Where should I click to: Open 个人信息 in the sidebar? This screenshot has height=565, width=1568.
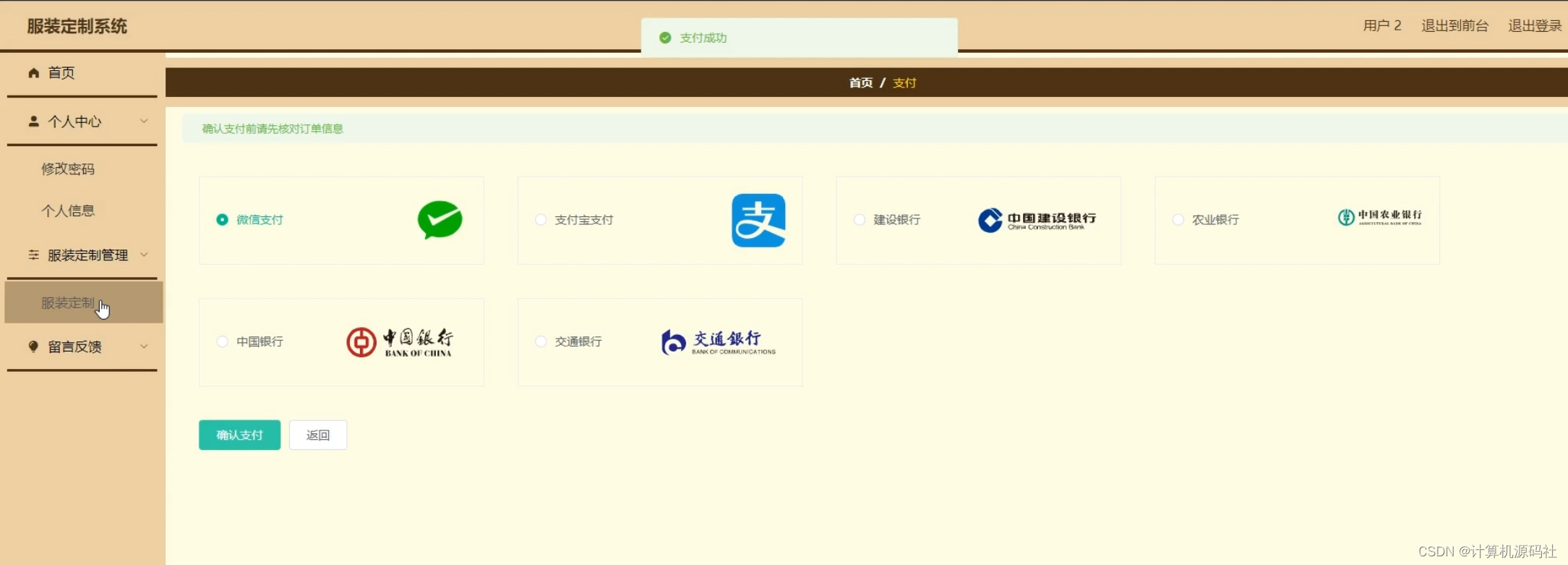(68, 211)
